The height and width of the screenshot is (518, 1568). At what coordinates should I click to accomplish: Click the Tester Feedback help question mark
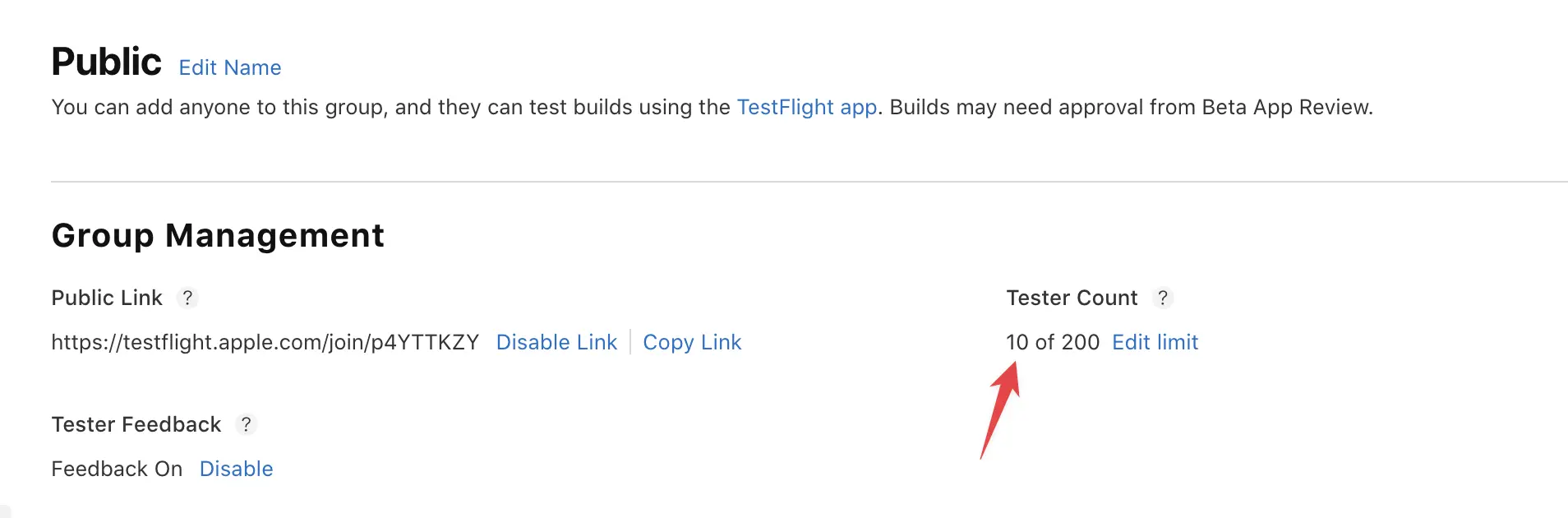(246, 424)
